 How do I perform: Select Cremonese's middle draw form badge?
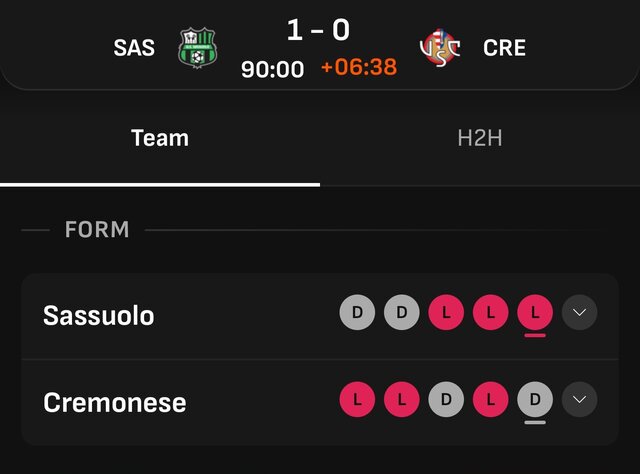coord(446,399)
